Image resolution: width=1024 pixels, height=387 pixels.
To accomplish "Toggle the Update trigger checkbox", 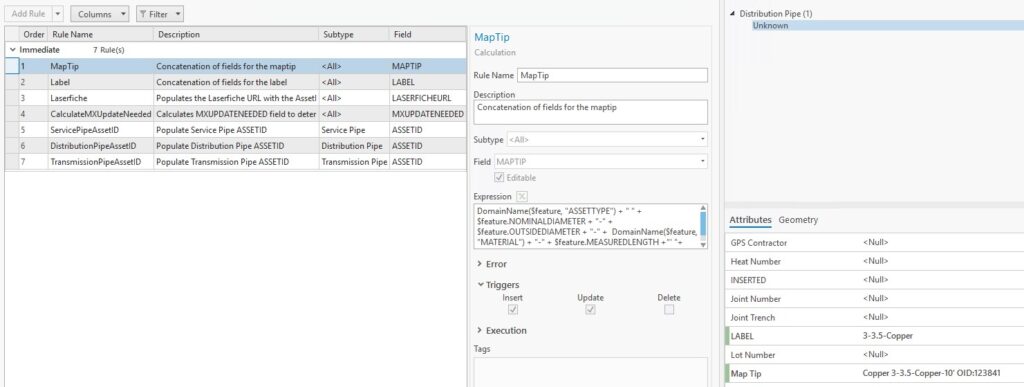I will (590, 310).
